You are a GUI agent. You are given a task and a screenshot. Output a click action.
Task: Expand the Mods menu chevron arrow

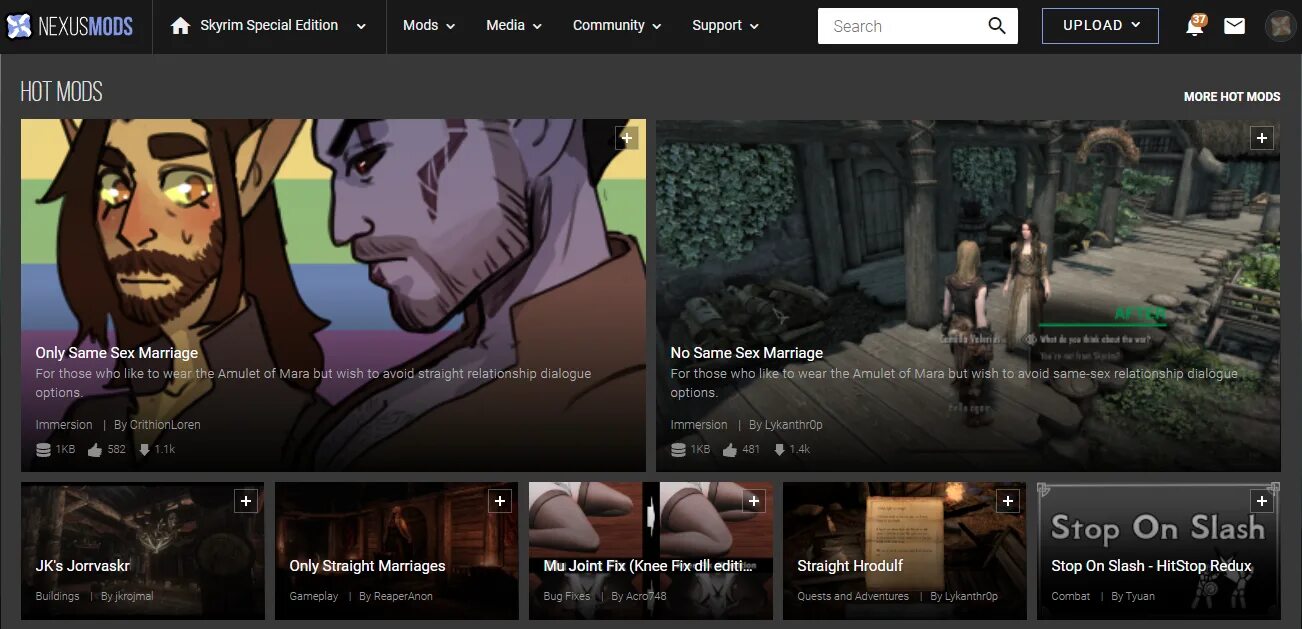tap(451, 27)
